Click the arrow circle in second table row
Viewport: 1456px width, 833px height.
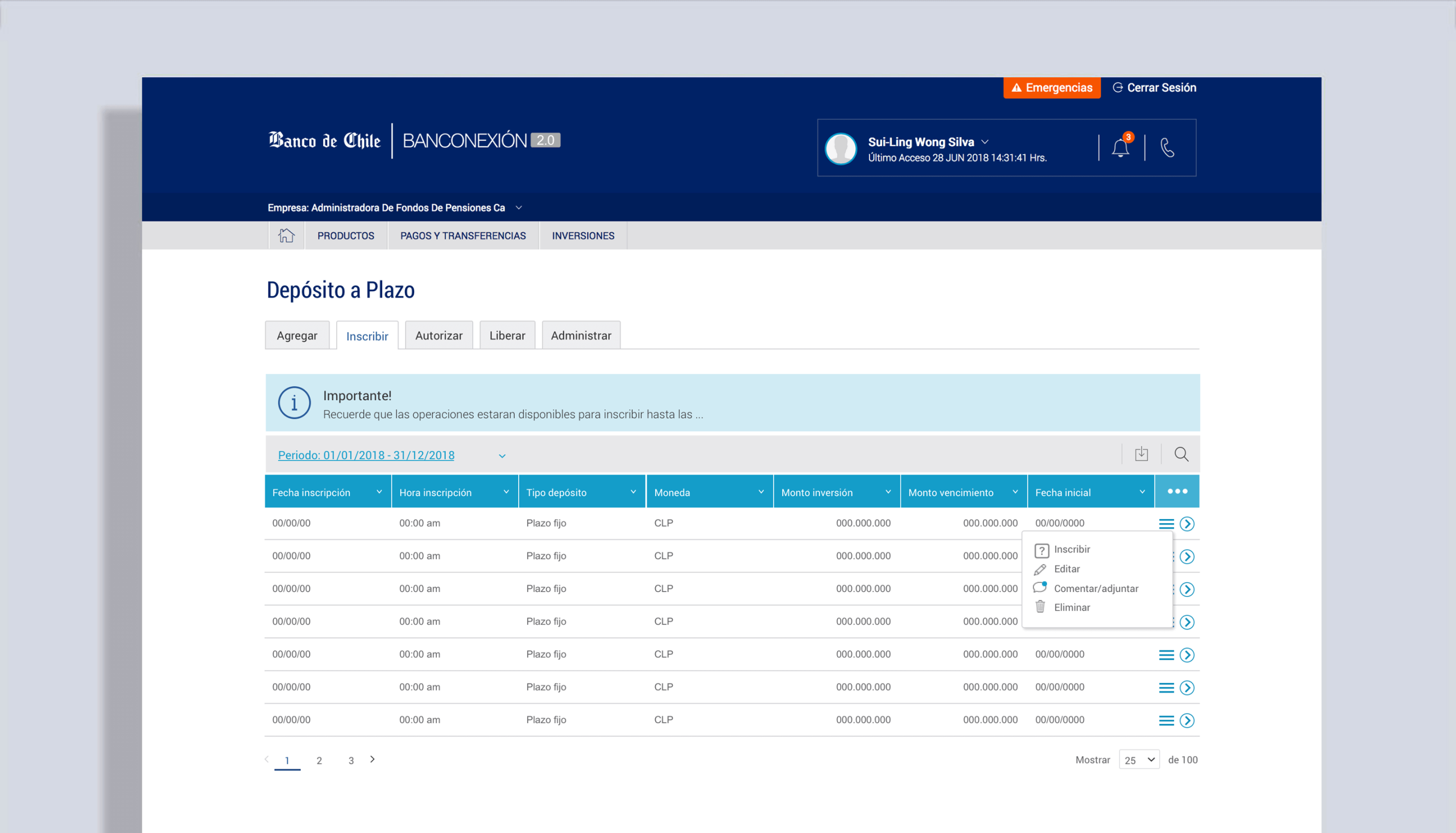point(1187,557)
